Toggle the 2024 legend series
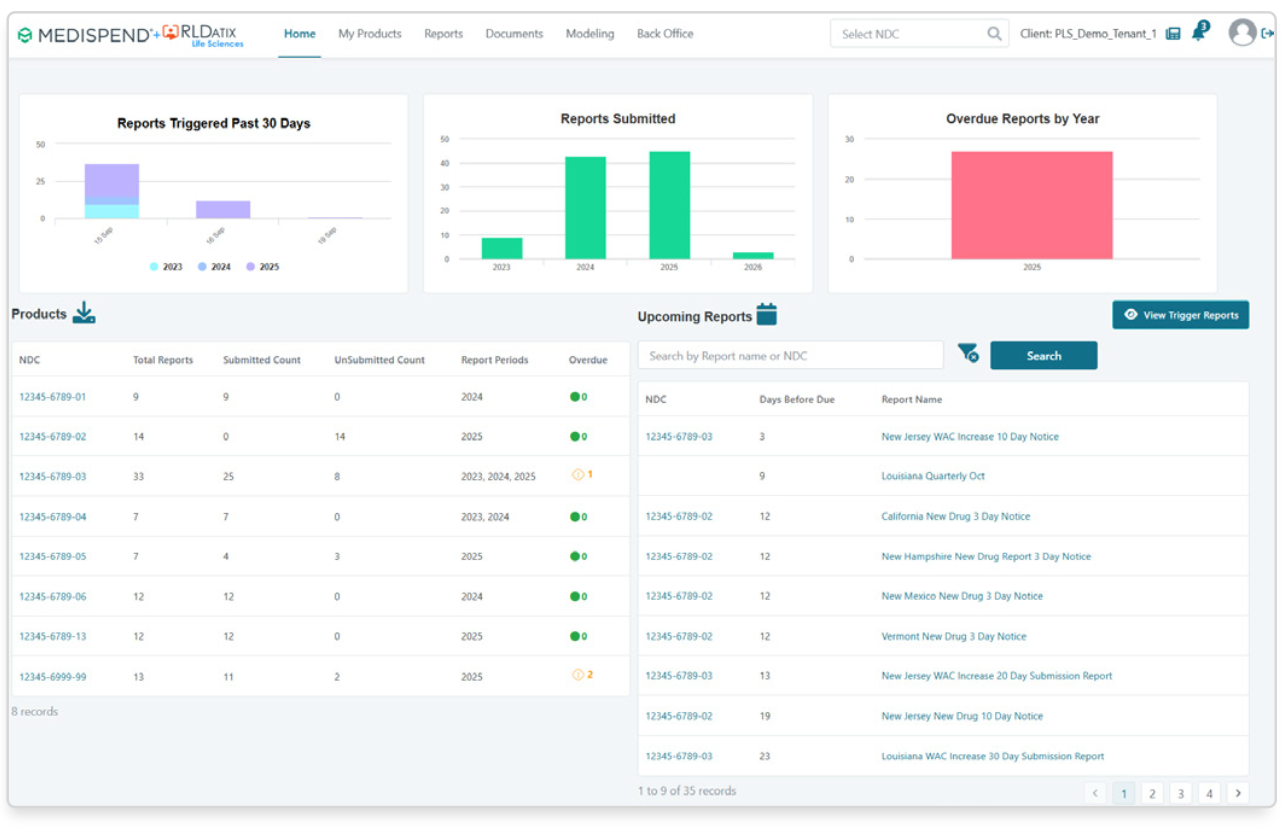This screenshot has height=834, width=1284. pyautogui.click(x=214, y=267)
